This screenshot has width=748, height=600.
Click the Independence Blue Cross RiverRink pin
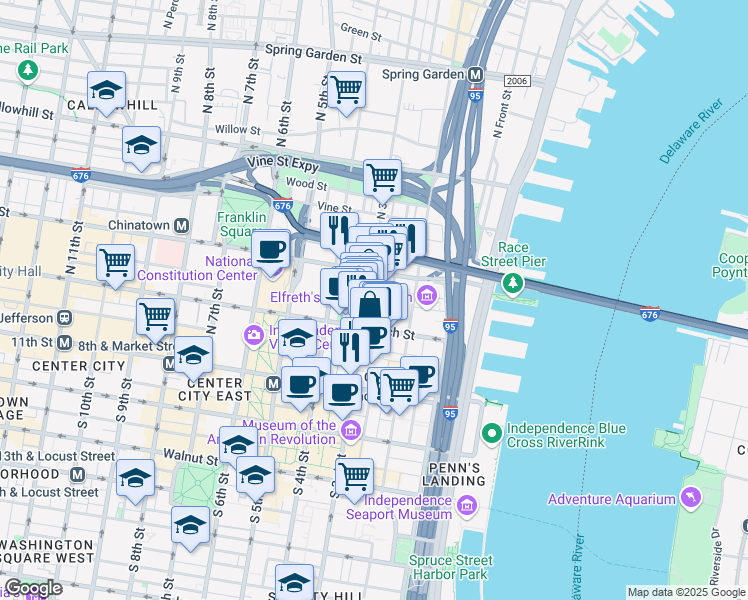click(492, 434)
